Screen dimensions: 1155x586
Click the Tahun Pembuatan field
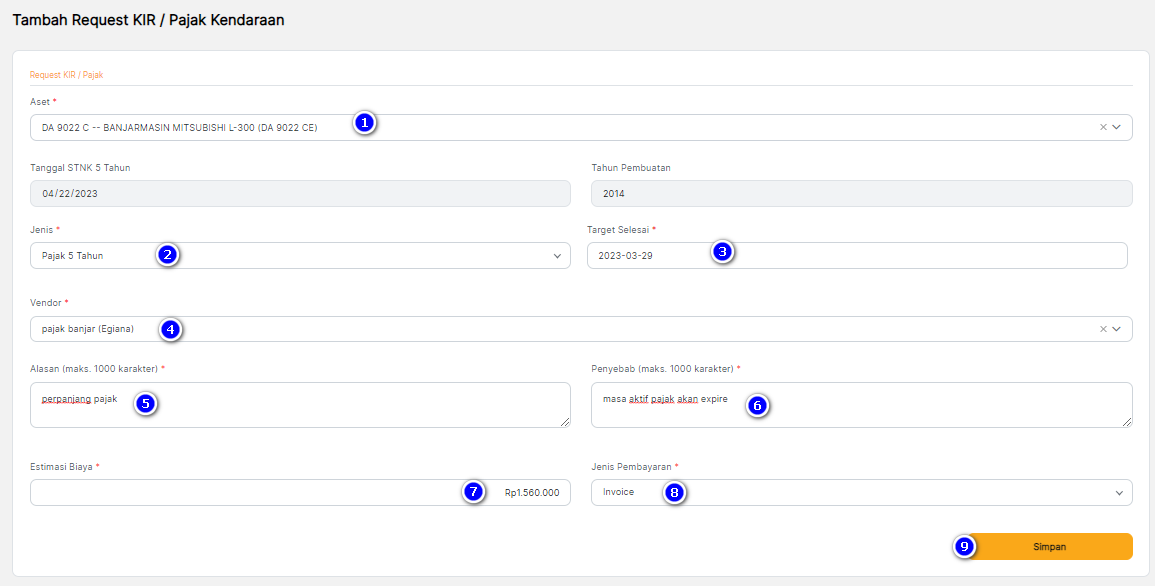(x=860, y=194)
